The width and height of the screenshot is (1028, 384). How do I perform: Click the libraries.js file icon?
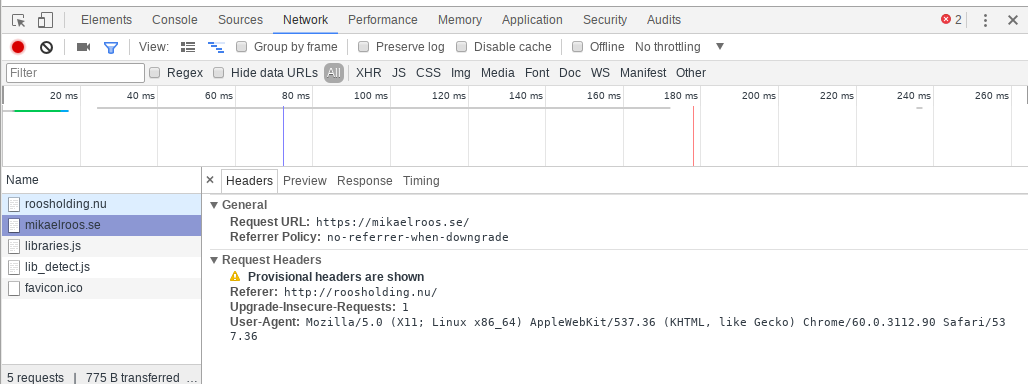[14, 246]
